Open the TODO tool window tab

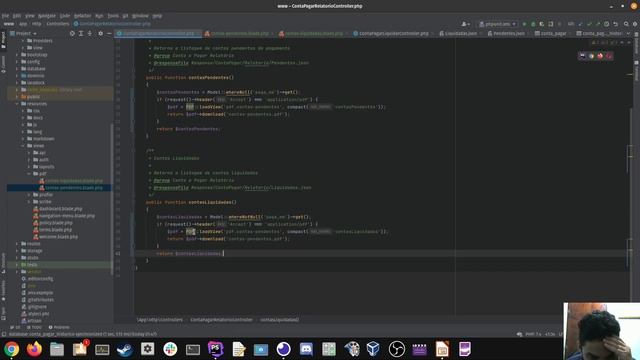[x=34, y=327]
